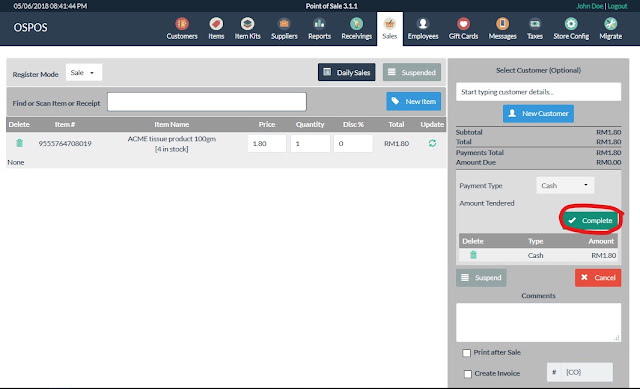Click the New Item button
Image resolution: width=640 pixels, height=389 pixels.
[x=413, y=101]
